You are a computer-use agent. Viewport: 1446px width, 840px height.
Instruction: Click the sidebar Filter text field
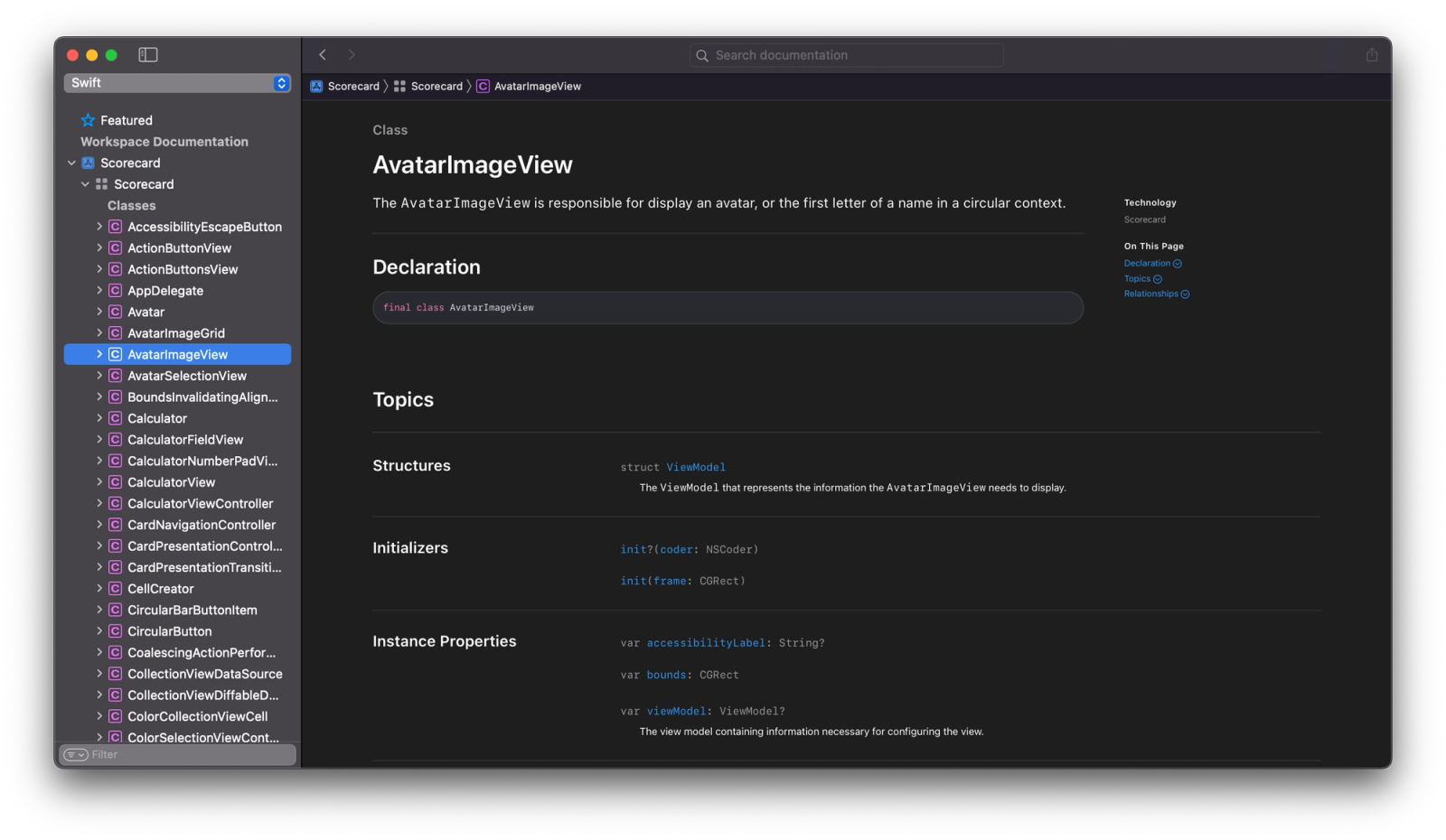[x=190, y=755]
